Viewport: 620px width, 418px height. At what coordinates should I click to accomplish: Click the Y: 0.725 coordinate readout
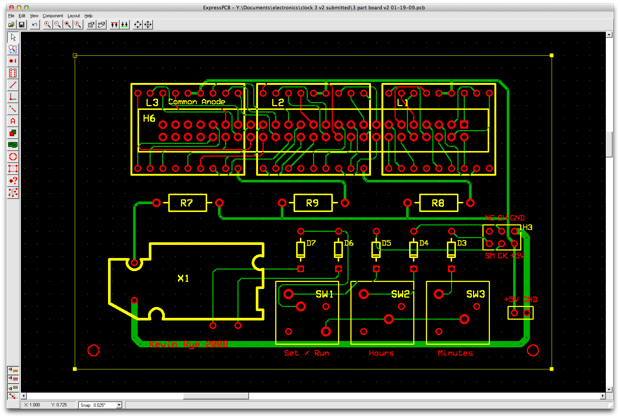(x=59, y=405)
